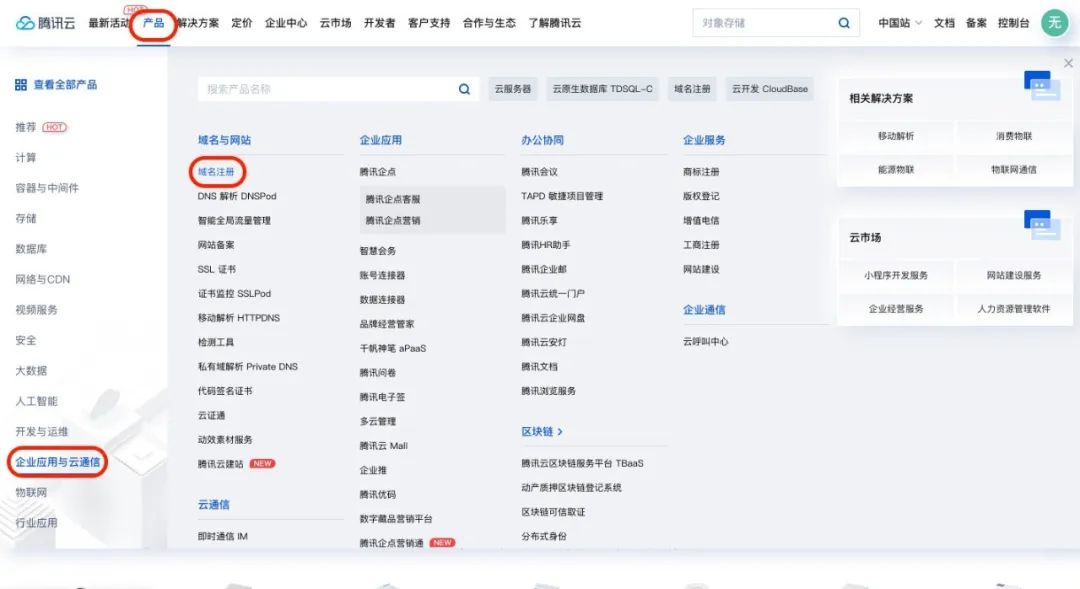Open the 腾讯云建站 product link
Screen dimensions: 1080x589
(x=220, y=464)
